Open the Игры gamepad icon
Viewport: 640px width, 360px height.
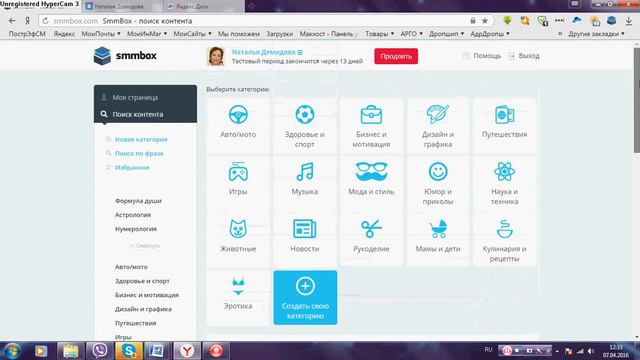238,172
